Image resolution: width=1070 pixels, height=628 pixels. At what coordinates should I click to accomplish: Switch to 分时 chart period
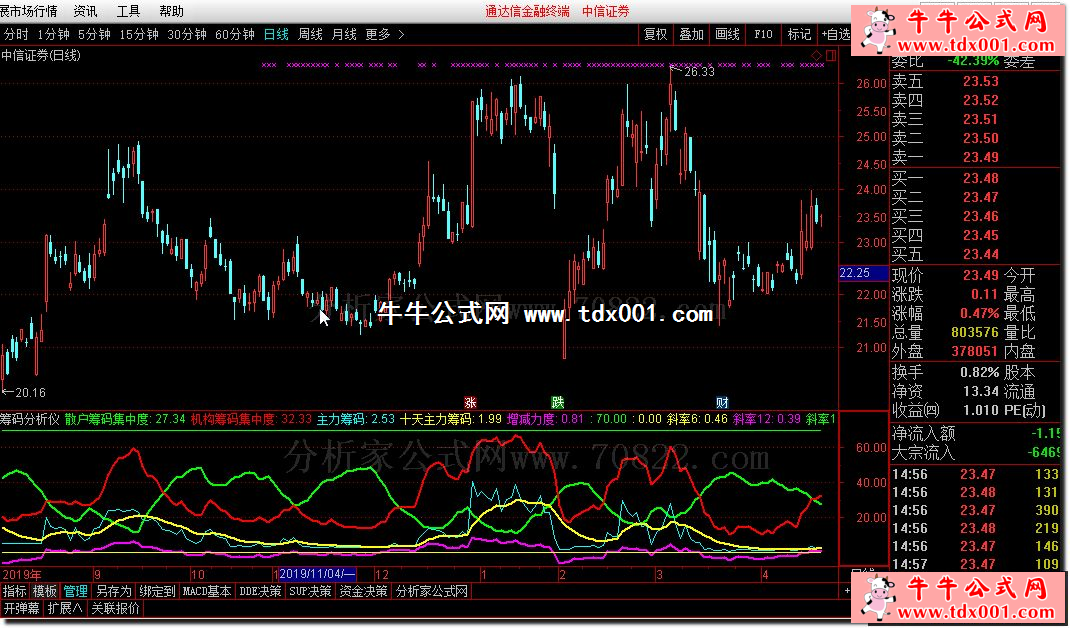click(x=16, y=34)
